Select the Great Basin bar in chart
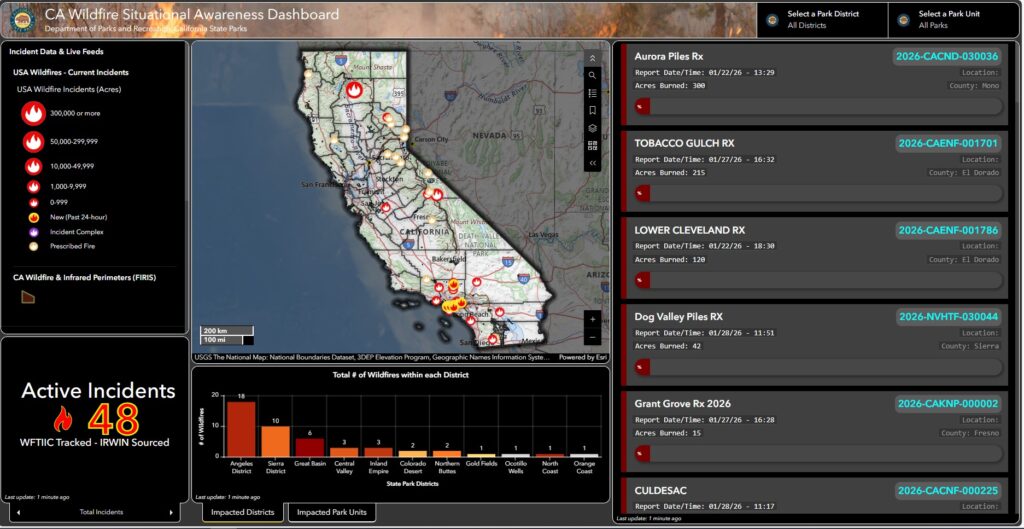1024x529 pixels. coord(310,447)
